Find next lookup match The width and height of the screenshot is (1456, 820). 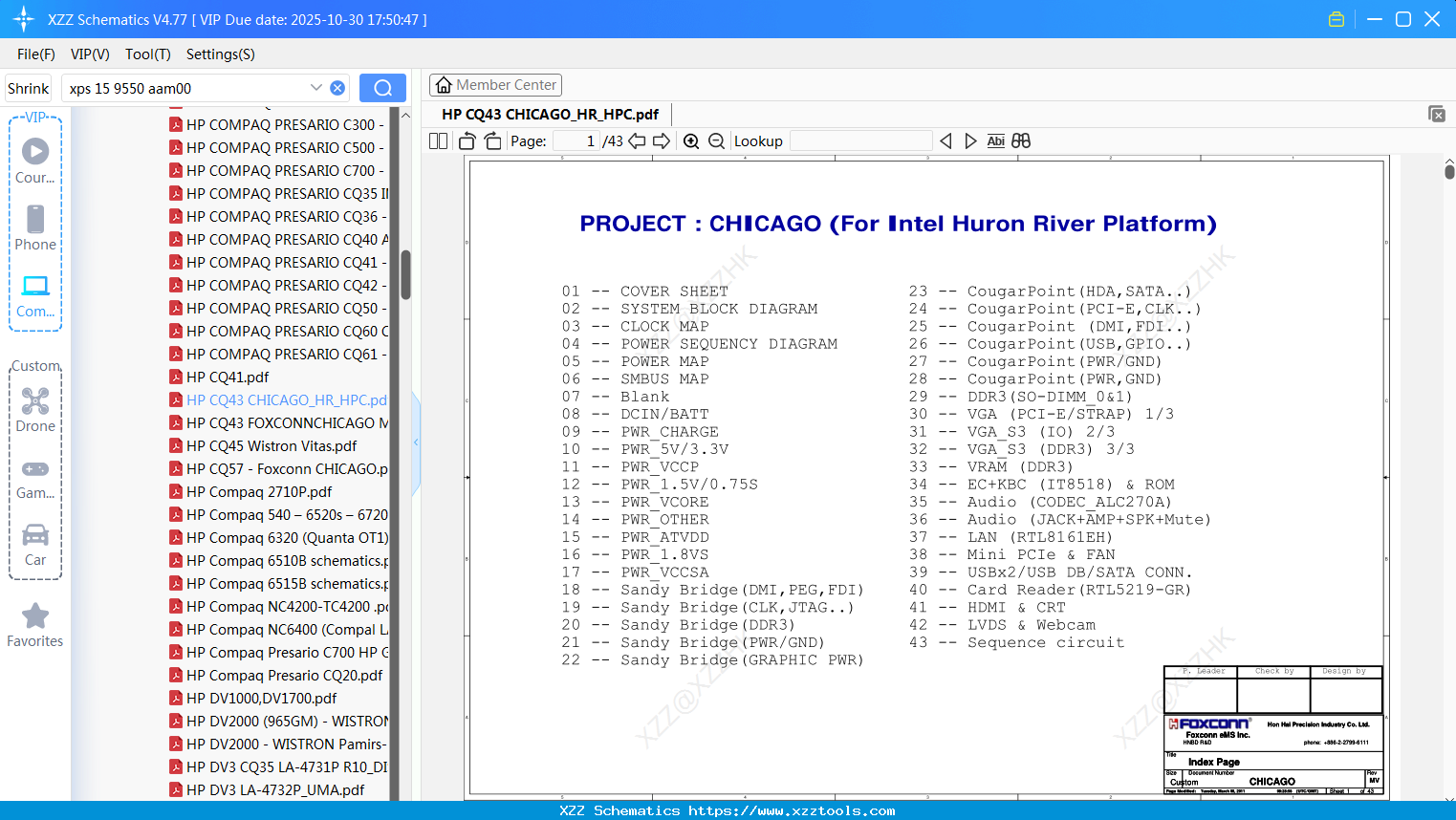coord(970,140)
